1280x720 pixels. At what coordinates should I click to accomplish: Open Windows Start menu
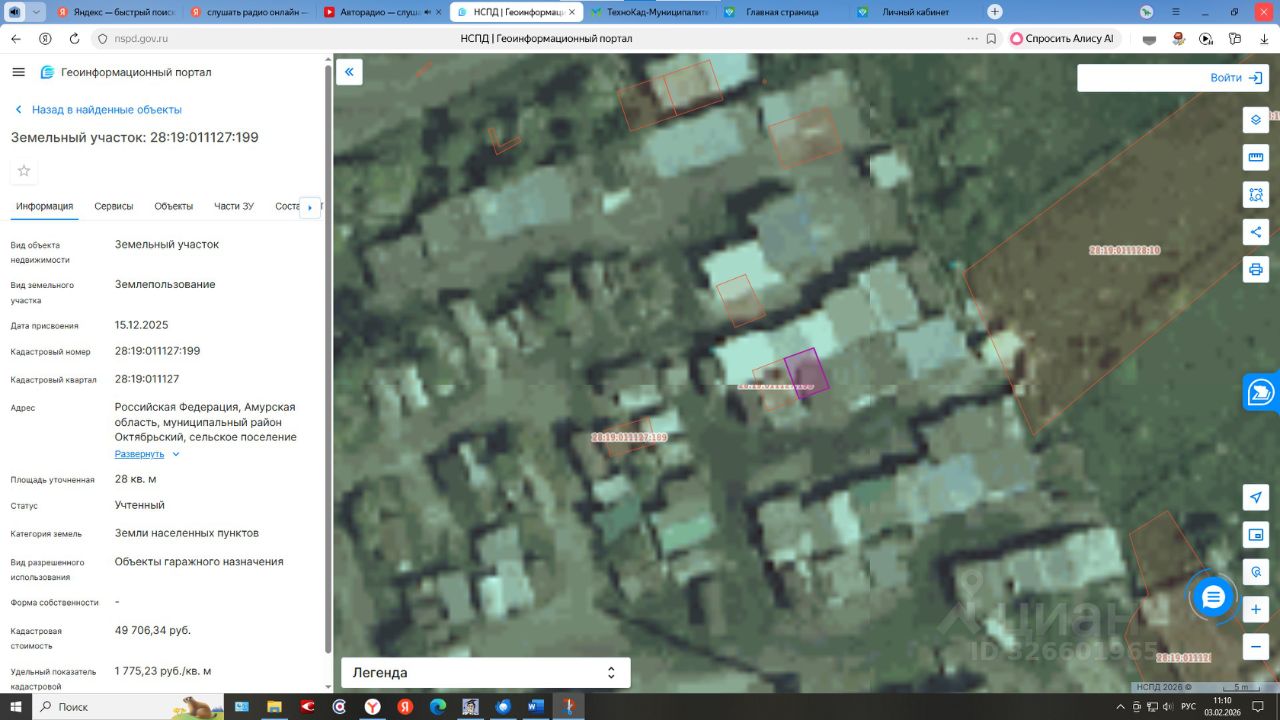pos(15,707)
